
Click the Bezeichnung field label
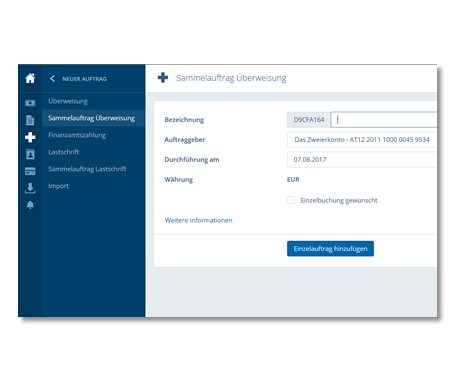184,120
